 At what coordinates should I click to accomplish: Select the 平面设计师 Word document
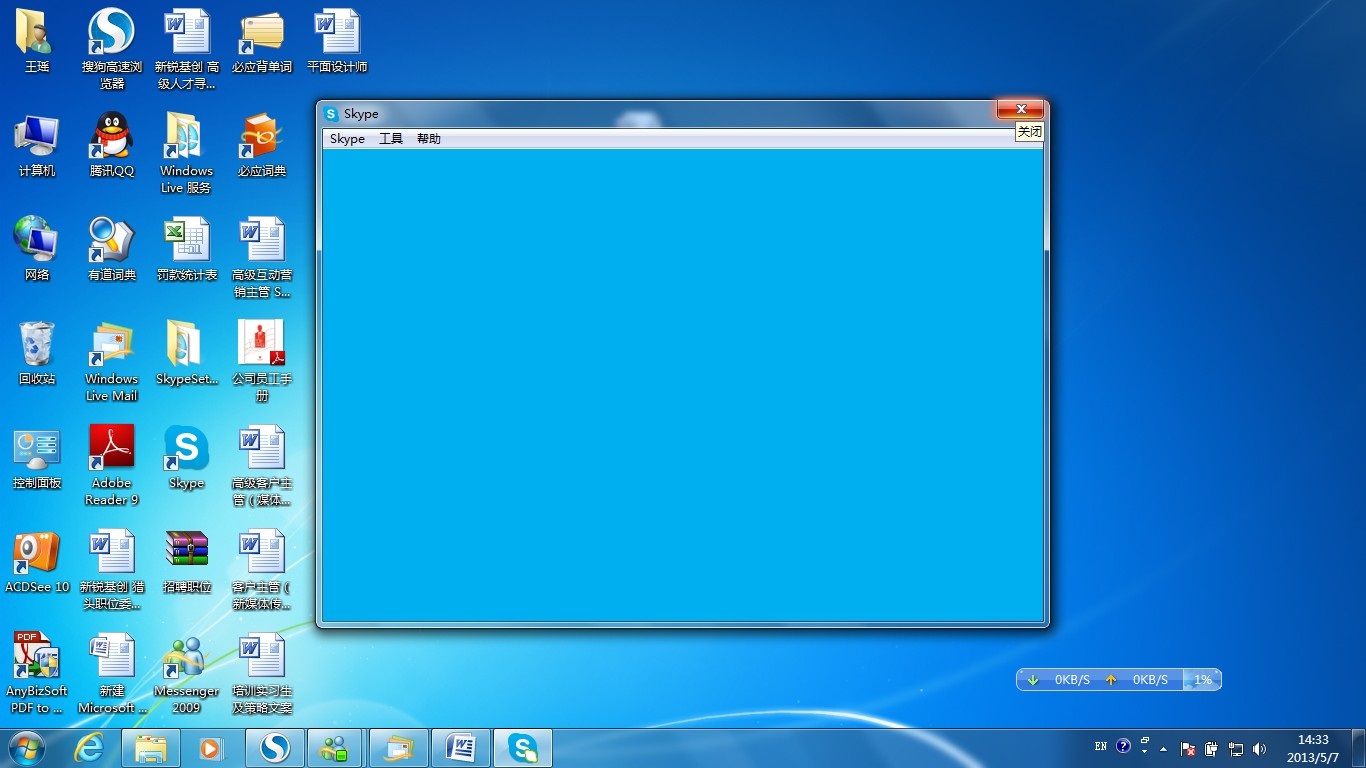pyautogui.click(x=337, y=41)
